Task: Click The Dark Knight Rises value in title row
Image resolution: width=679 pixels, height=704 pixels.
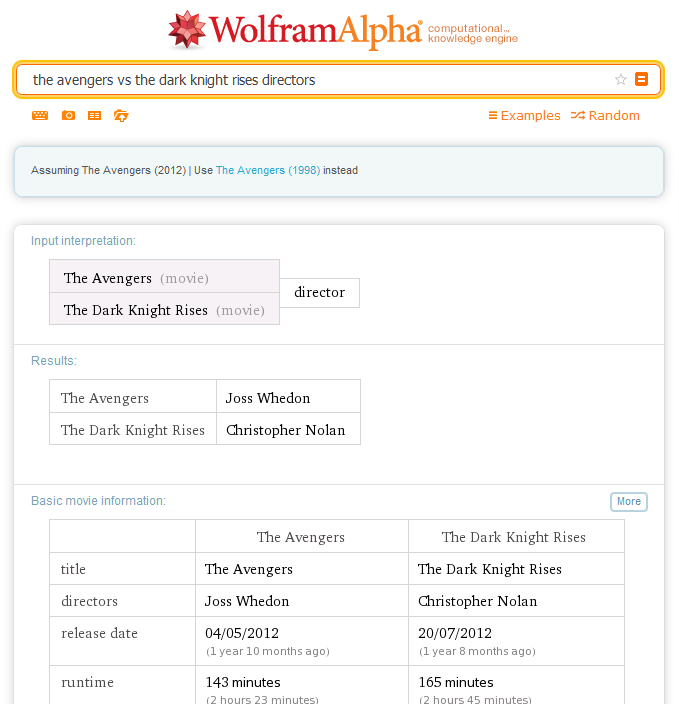Action: pyautogui.click(x=490, y=569)
